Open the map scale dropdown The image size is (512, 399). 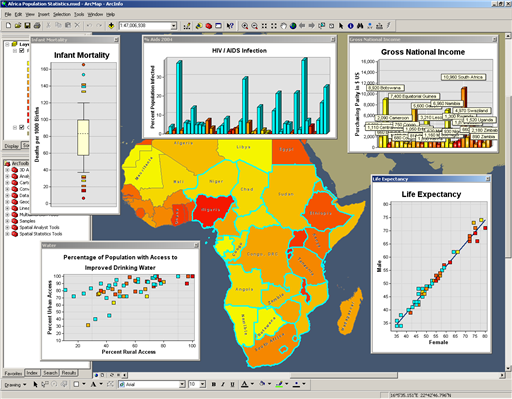(x=174, y=26)
